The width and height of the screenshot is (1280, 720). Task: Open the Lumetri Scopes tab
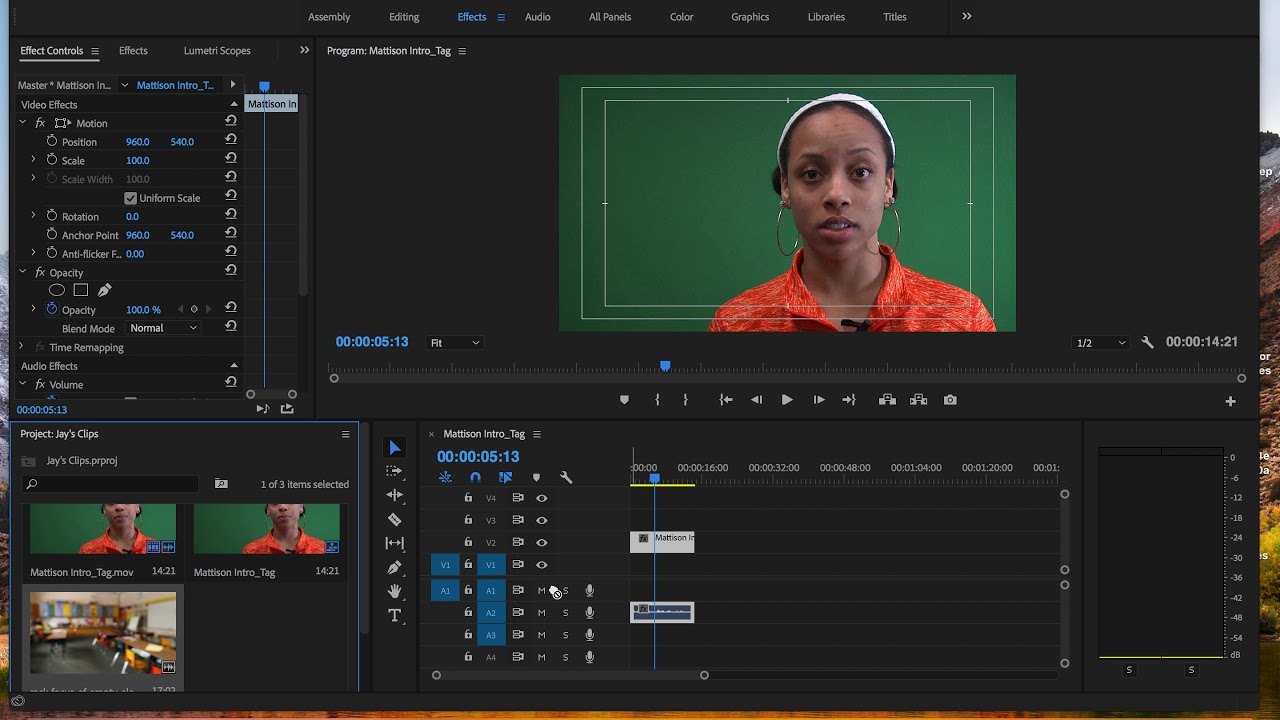click(217, 51)
